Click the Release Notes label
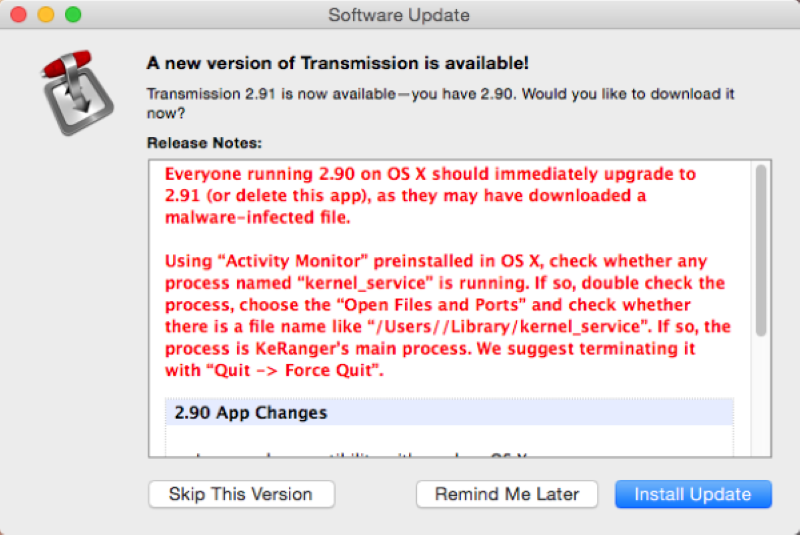Viewport: 800px width, 535px height. pos(204,143)
